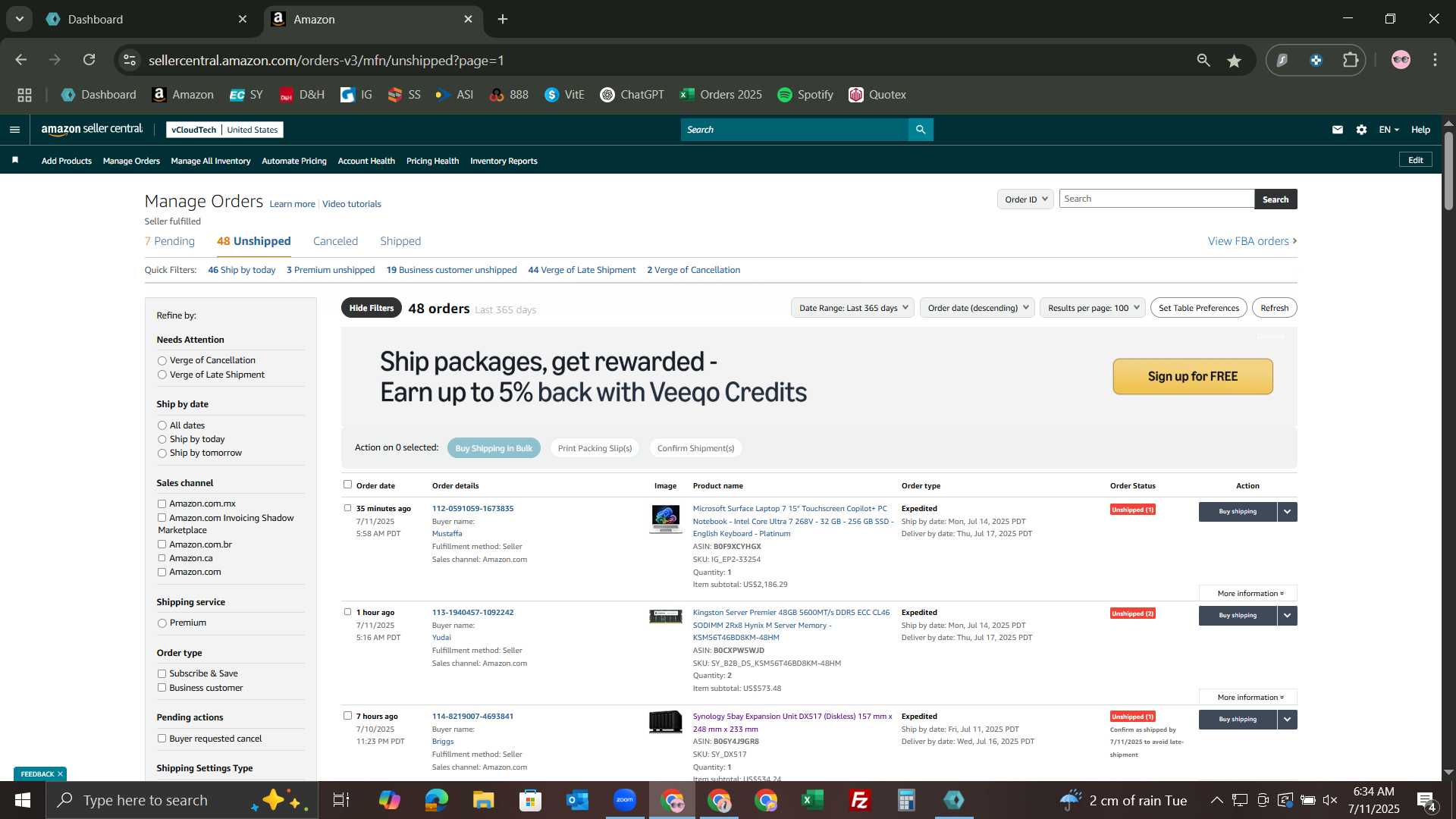Viewport: 1456px width, 819px height.
Task: Go back in browser history
Action: point(21,60)
